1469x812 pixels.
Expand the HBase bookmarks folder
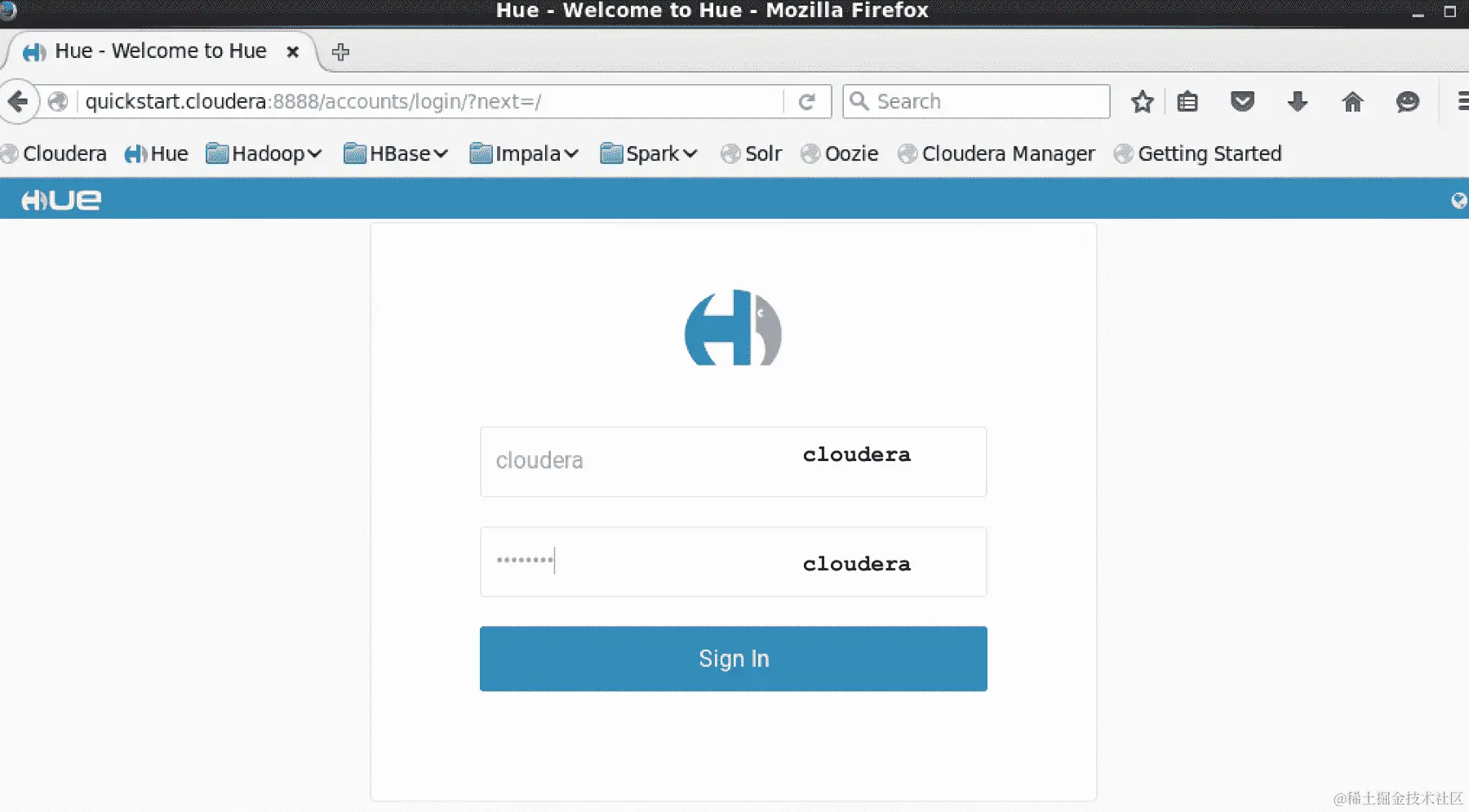[x=396, y=153]
